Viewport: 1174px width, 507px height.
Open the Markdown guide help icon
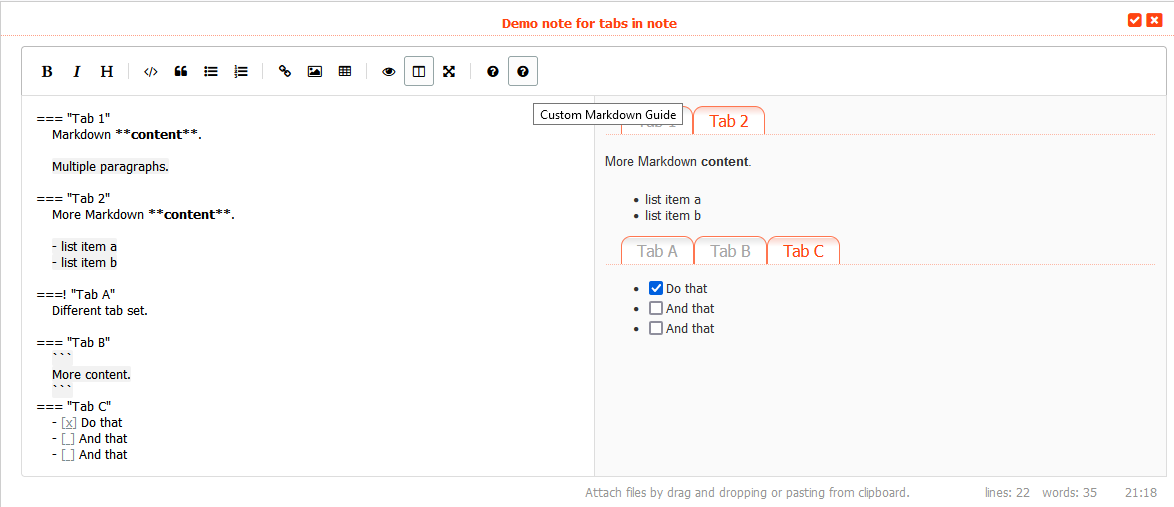(493, 71)
